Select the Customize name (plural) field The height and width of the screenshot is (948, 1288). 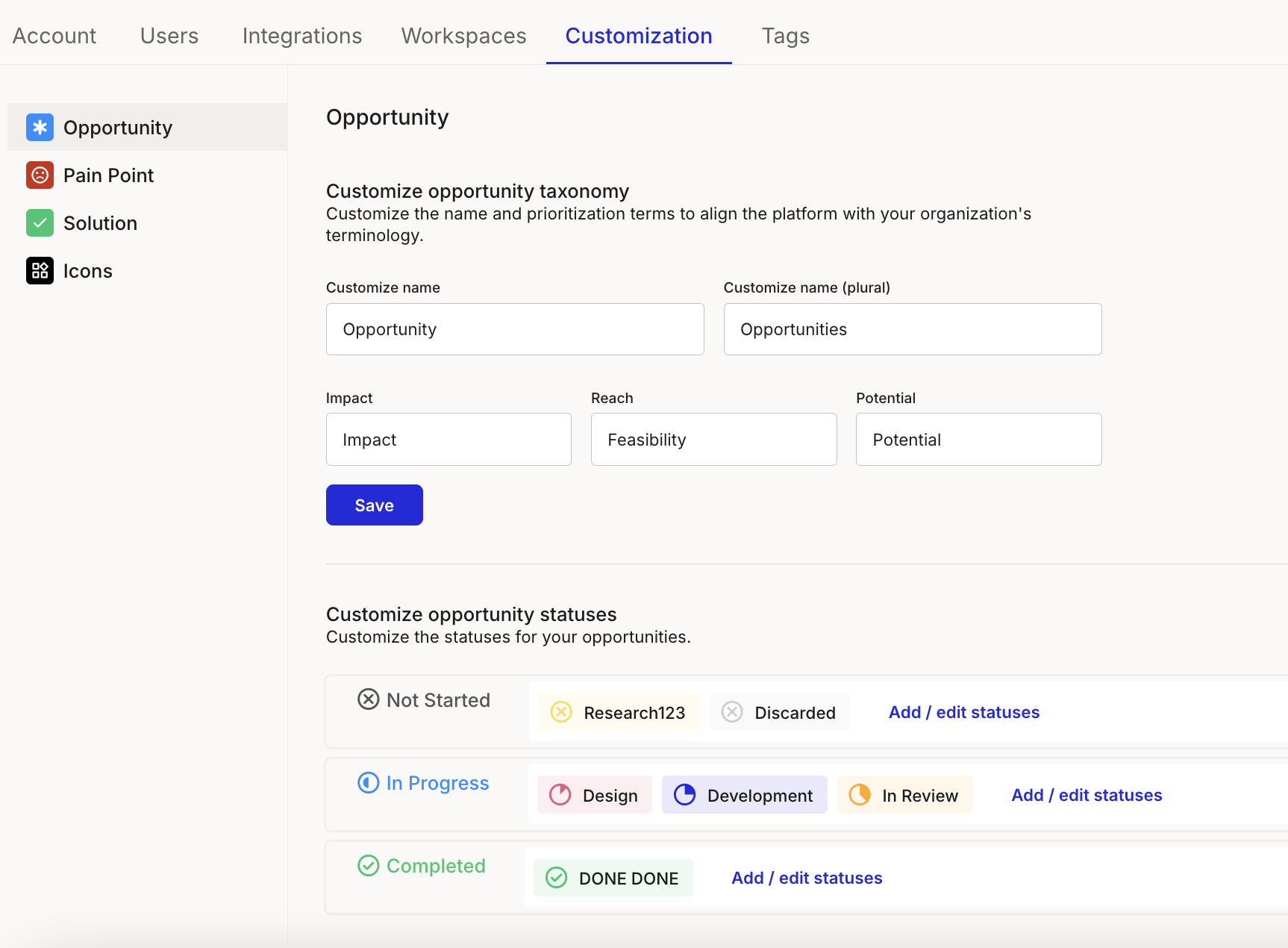(912, 329)
